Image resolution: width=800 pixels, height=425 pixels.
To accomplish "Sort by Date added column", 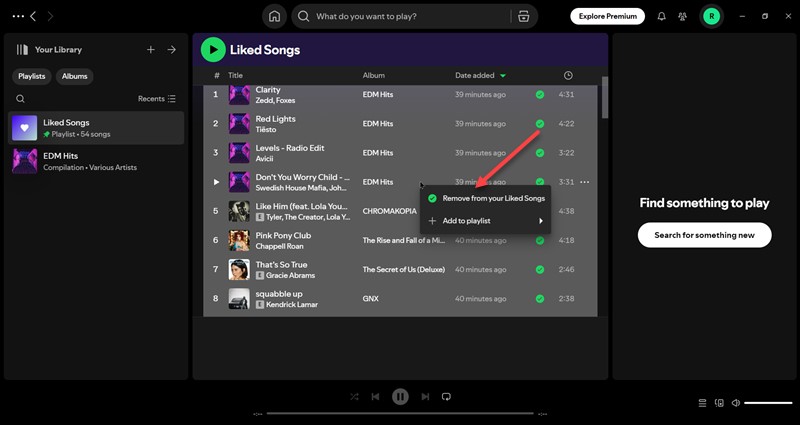I will 474,76.
